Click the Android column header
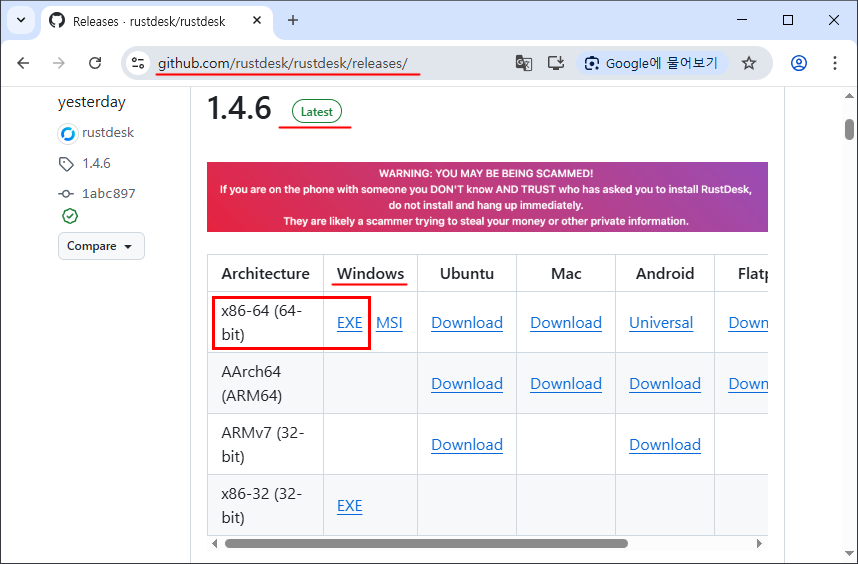The height and width of the screenshot is (564, 858). pos(665,274)
